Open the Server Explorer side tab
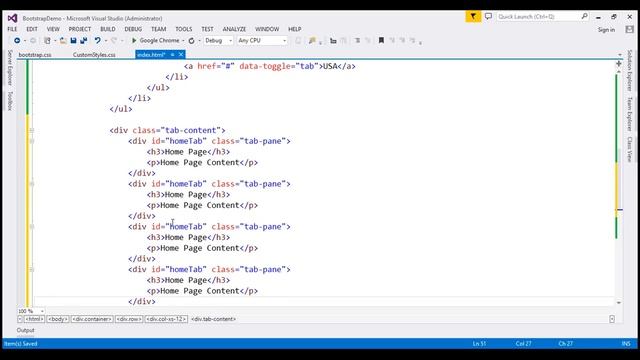 click(9, 67)
